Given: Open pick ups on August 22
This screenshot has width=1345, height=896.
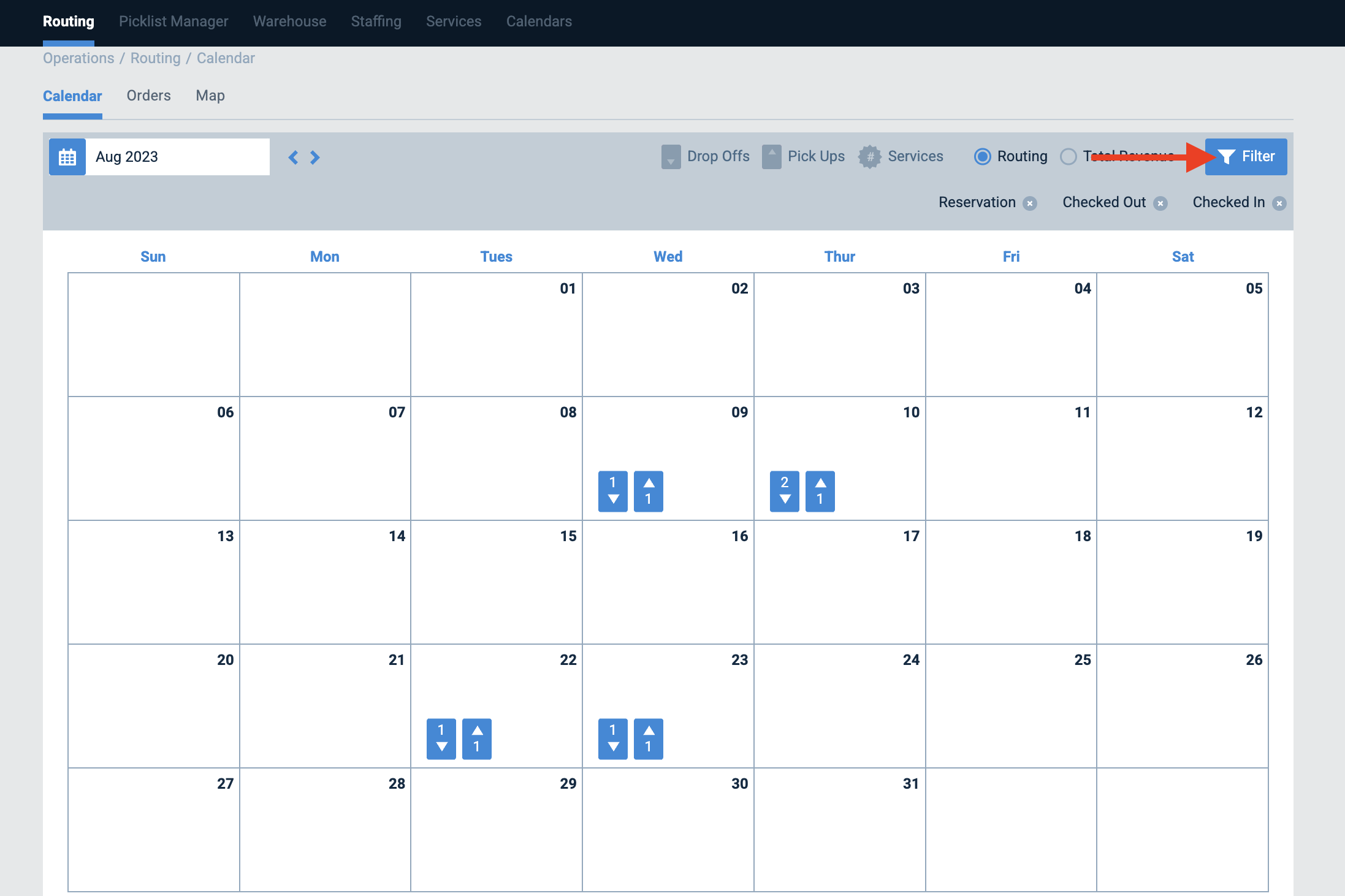Looking at the screenshot, I should click(477, 739).
